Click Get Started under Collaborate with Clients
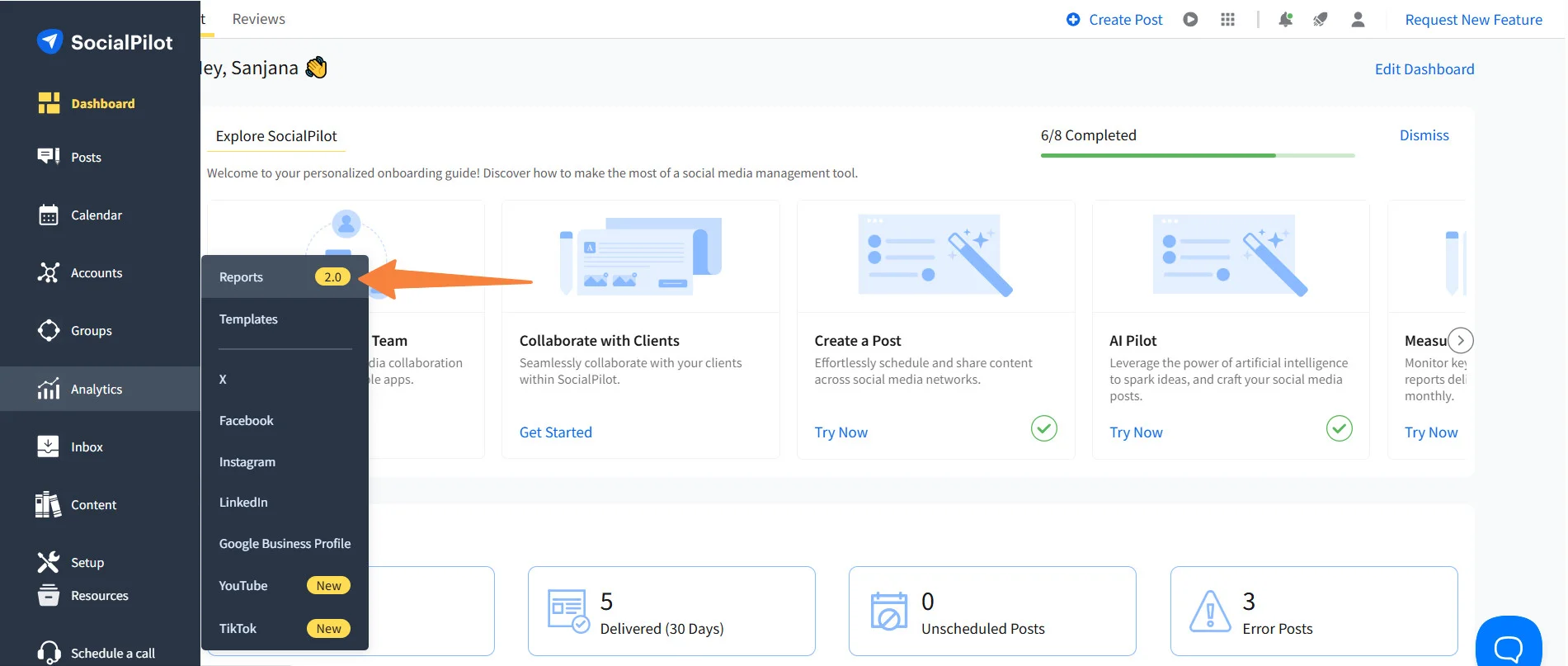 [556, 432]
